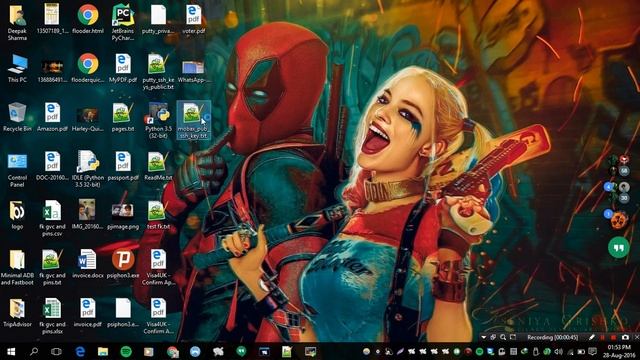Select the invoice.docx Word document icon
Viewport: 640px width, 360px height.
pos(88,260)
